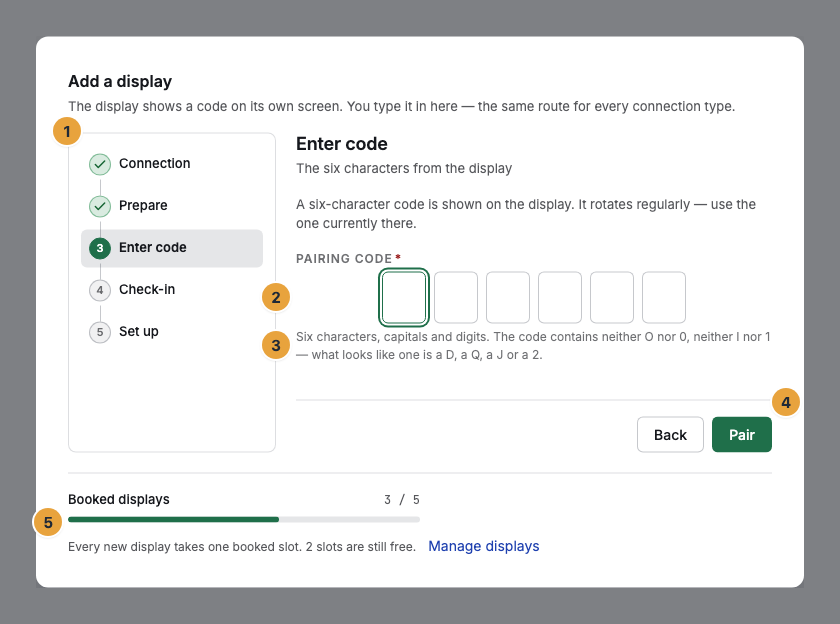The width and height of the screenshot is (840, 624).
Task: Focus the fourth pairing code box
Action: click(560, 297)
